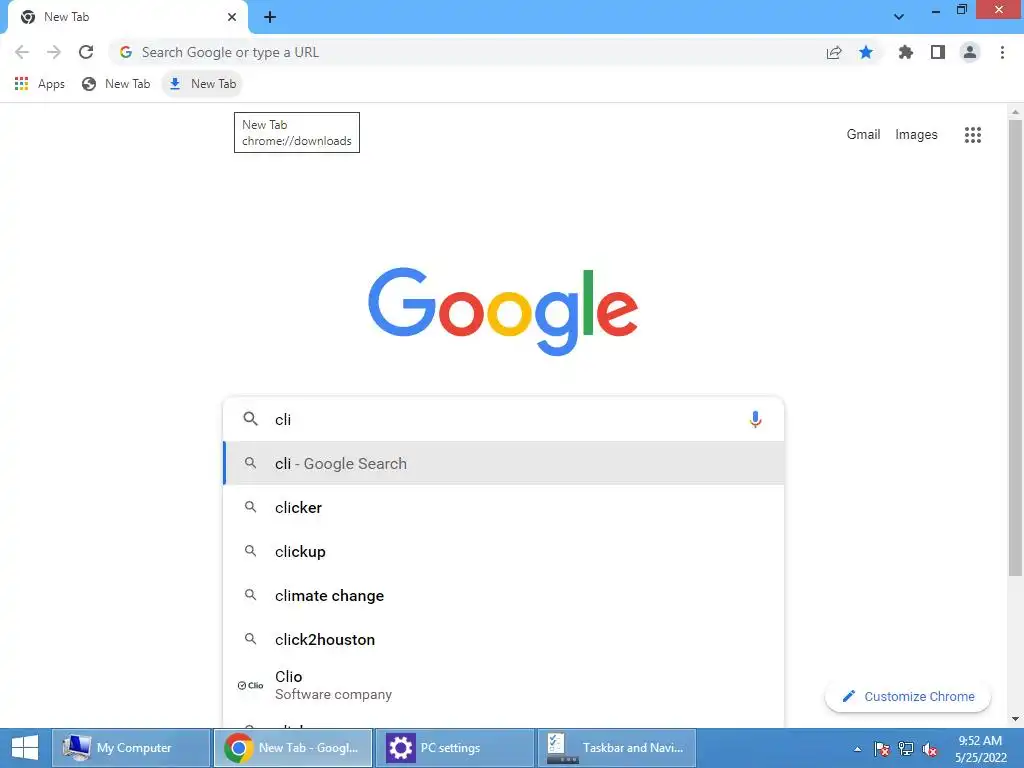Click scrollbar down arrow

pos(1015,719)
